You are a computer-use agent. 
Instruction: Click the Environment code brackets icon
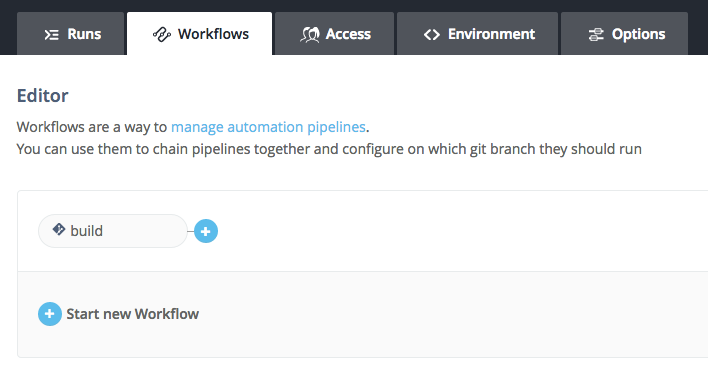pos(432,35)
